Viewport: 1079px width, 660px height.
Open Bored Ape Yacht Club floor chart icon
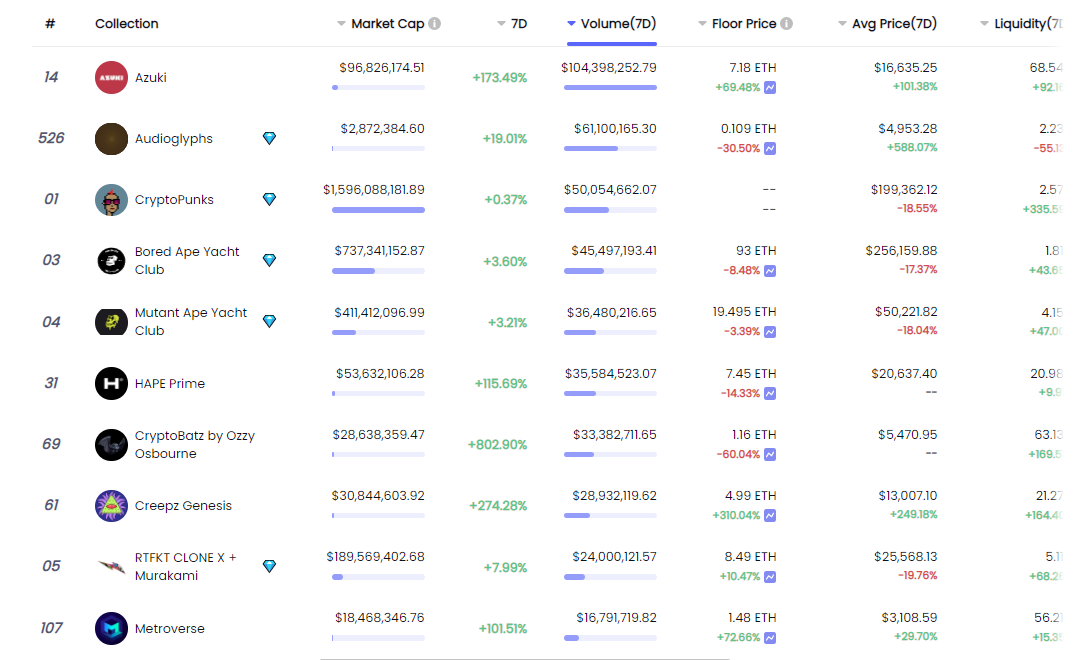pos(770,271)
